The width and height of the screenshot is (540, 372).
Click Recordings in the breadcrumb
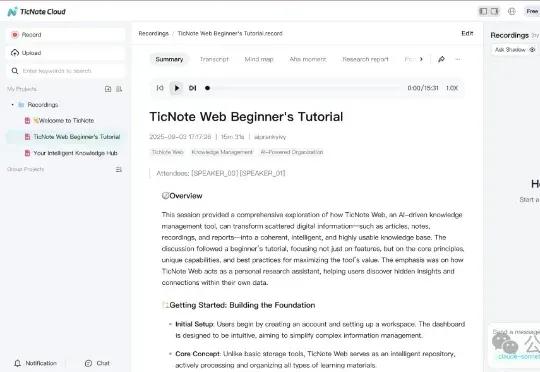[154, 33]
